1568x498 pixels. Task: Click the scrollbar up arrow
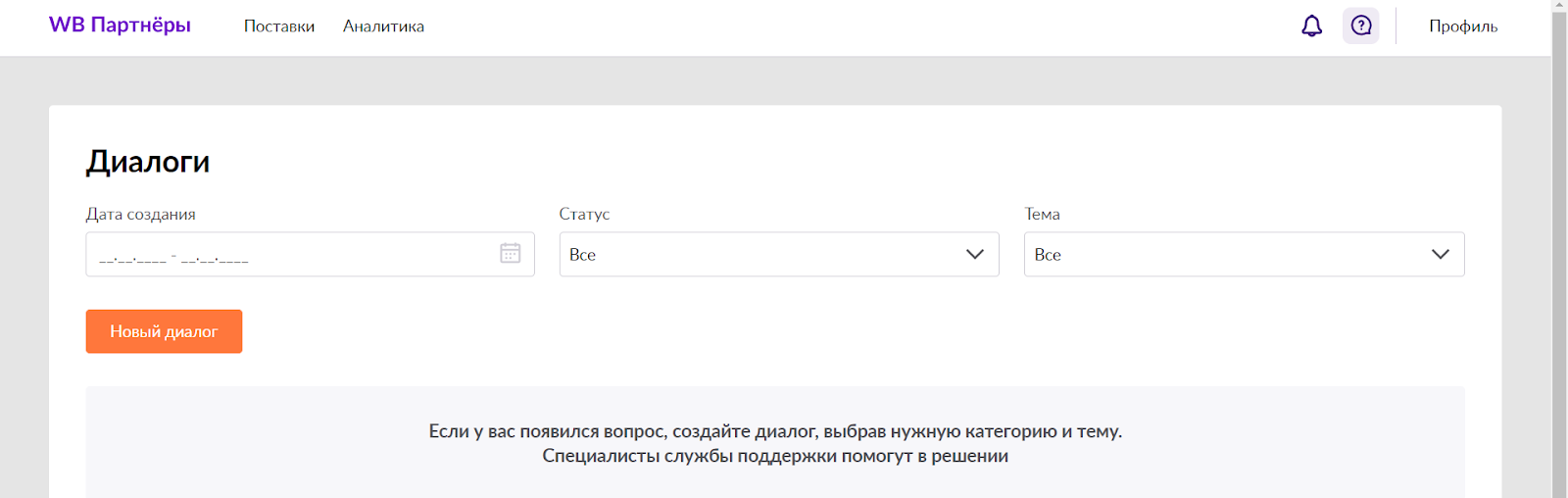1559,6
